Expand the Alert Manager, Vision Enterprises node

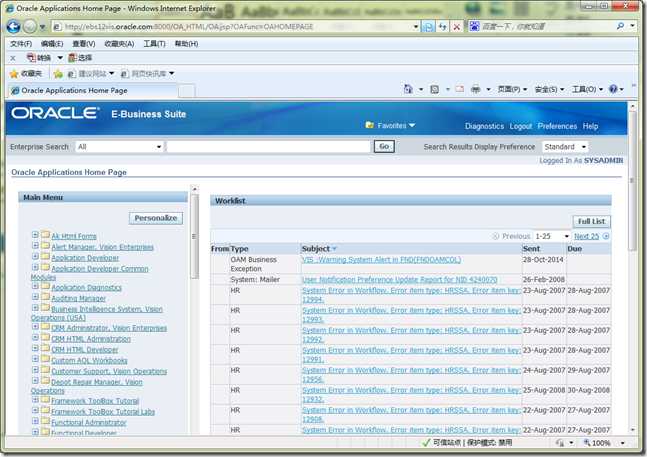(x=35, y=245)
